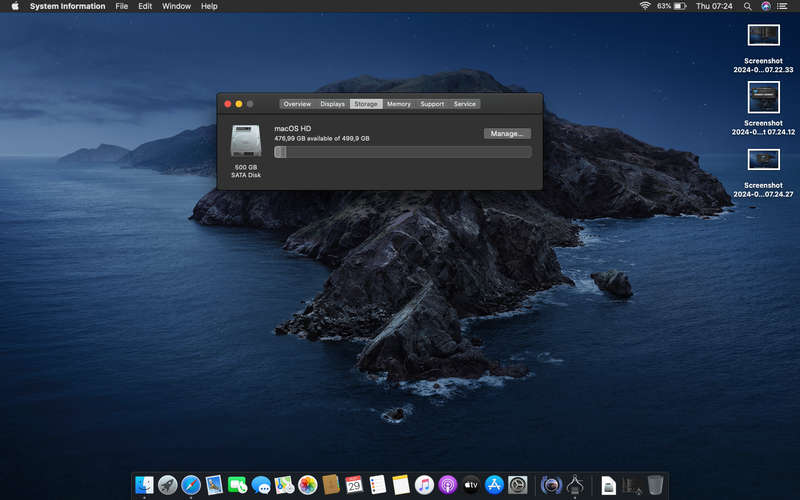Open FaceTime from the Dock
This screenshot has height=500, width=800.
coord(237,485)
